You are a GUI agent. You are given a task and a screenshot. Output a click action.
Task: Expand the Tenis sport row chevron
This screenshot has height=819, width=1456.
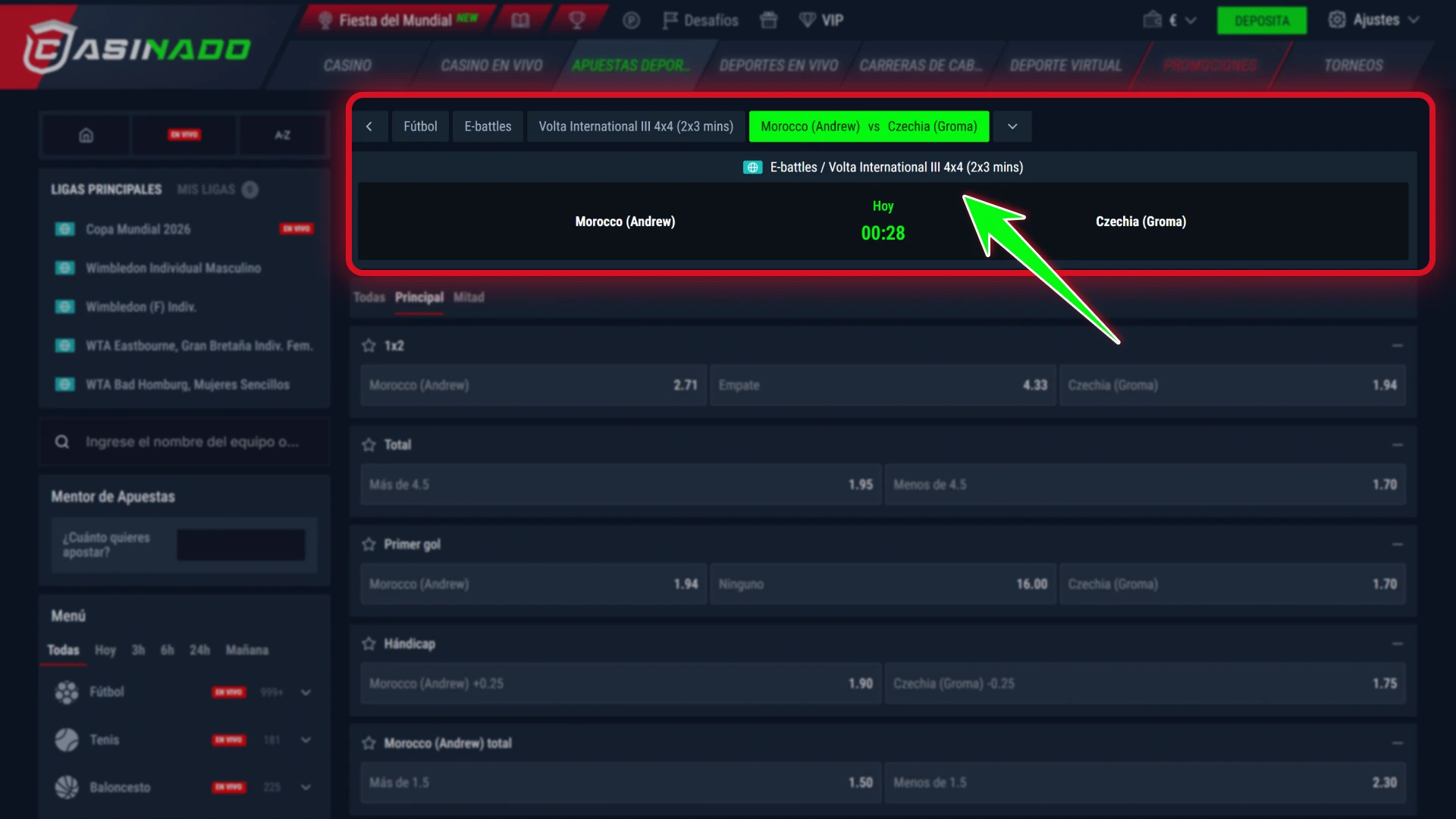coord(306,740)
